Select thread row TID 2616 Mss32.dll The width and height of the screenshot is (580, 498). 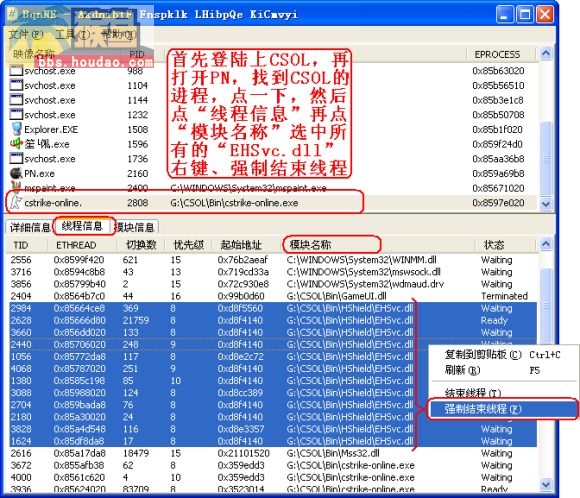tap(272, 453)
